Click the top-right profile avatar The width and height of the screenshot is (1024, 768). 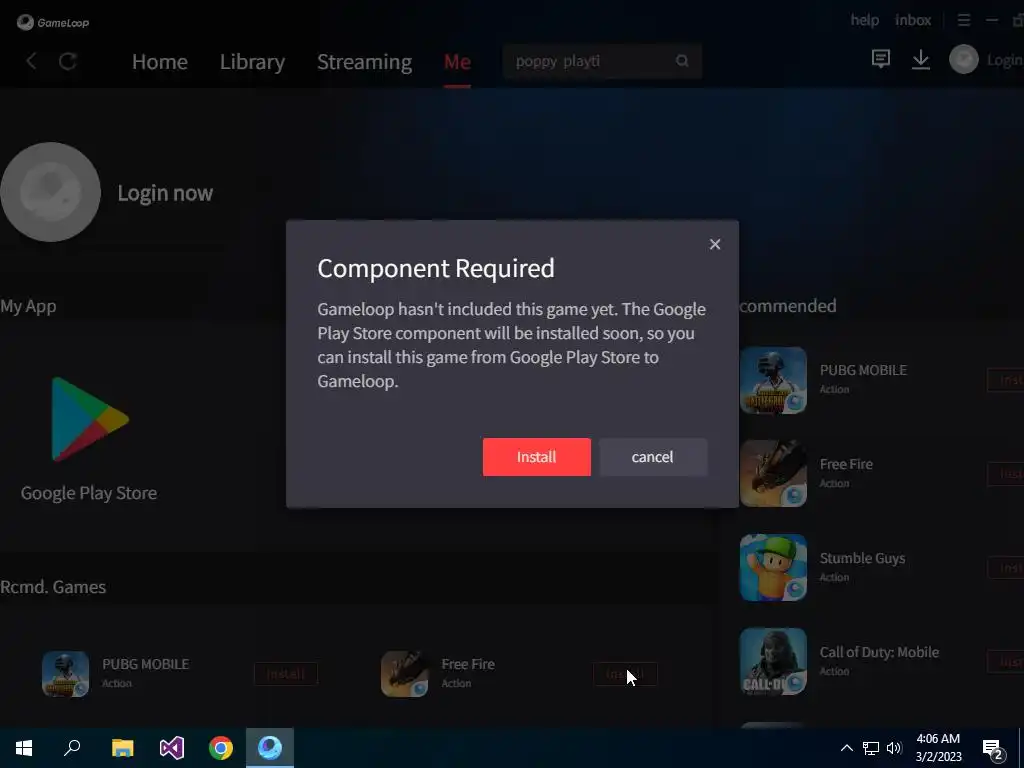963,59
